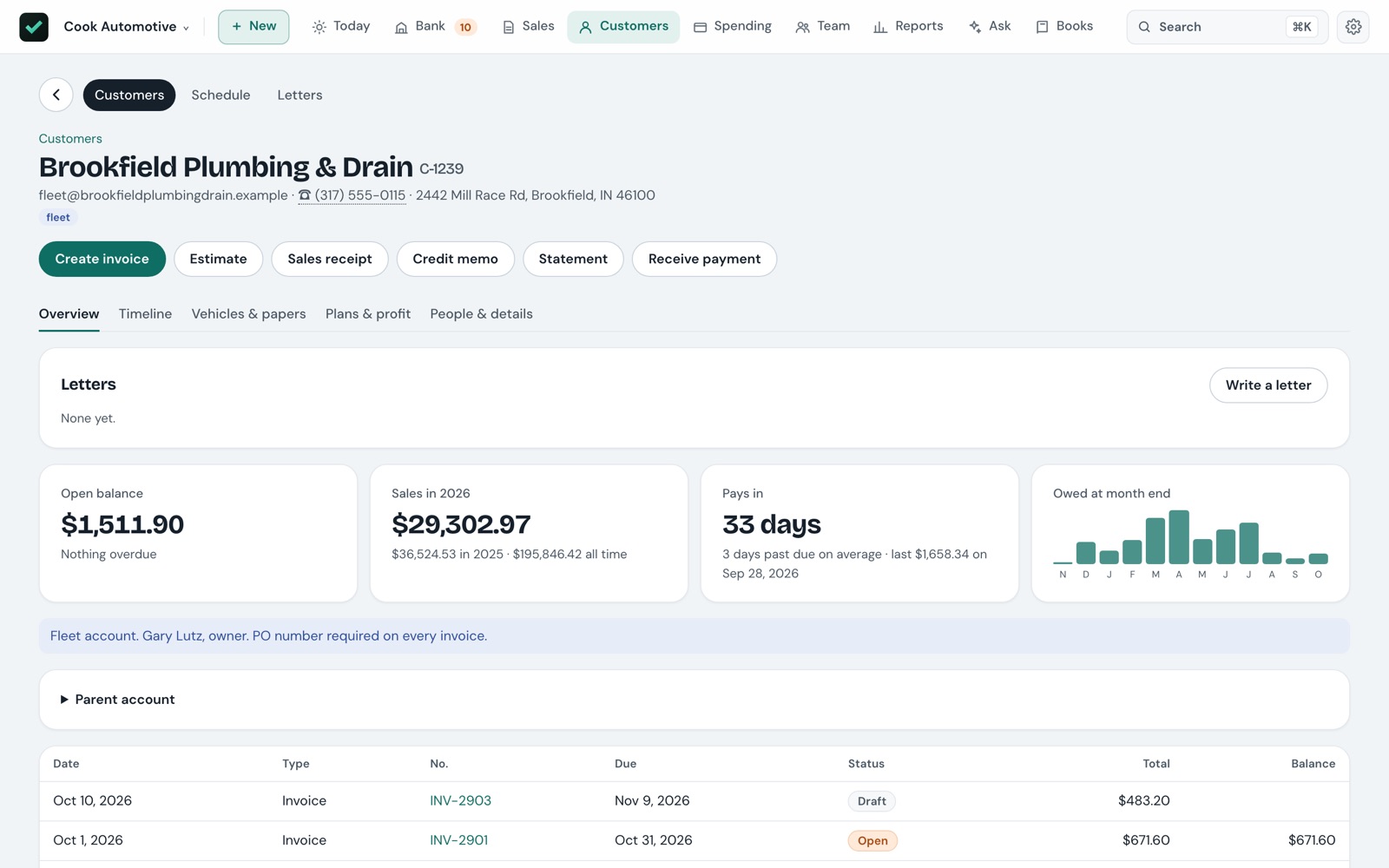Screen dimensions: 1389x868
Task: Click the customer email address text
Action: tap(163, 195)
